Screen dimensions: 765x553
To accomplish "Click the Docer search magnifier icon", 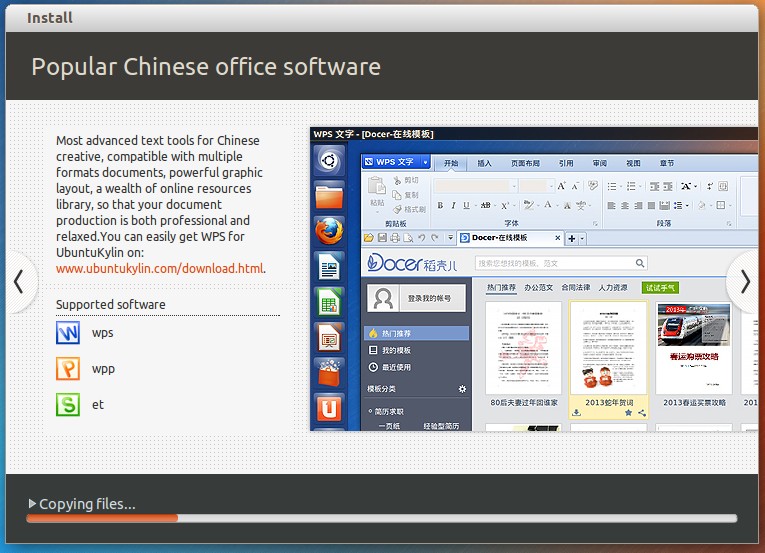I will click(640, 263).
